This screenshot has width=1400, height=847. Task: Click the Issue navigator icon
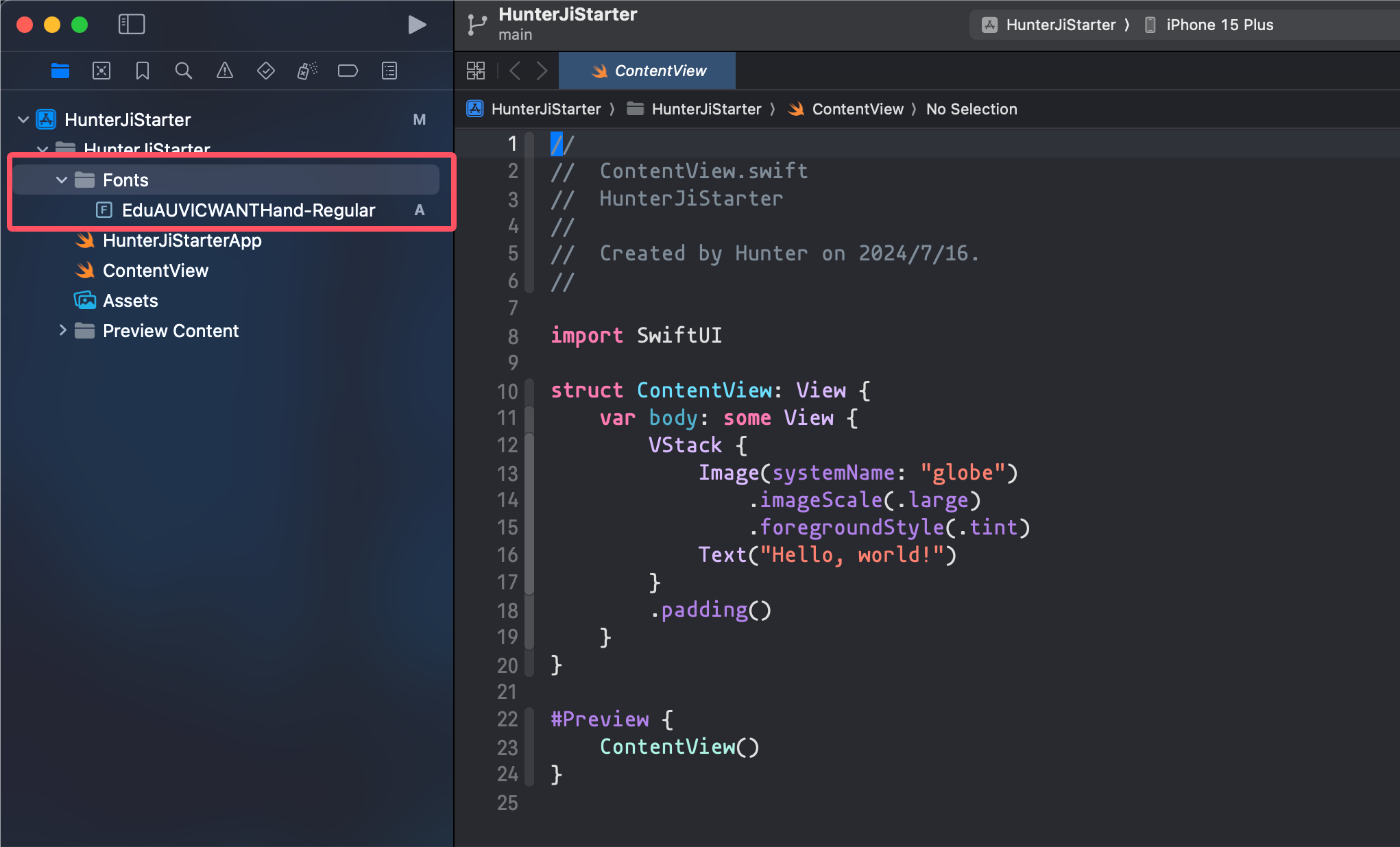coord(223,70)
